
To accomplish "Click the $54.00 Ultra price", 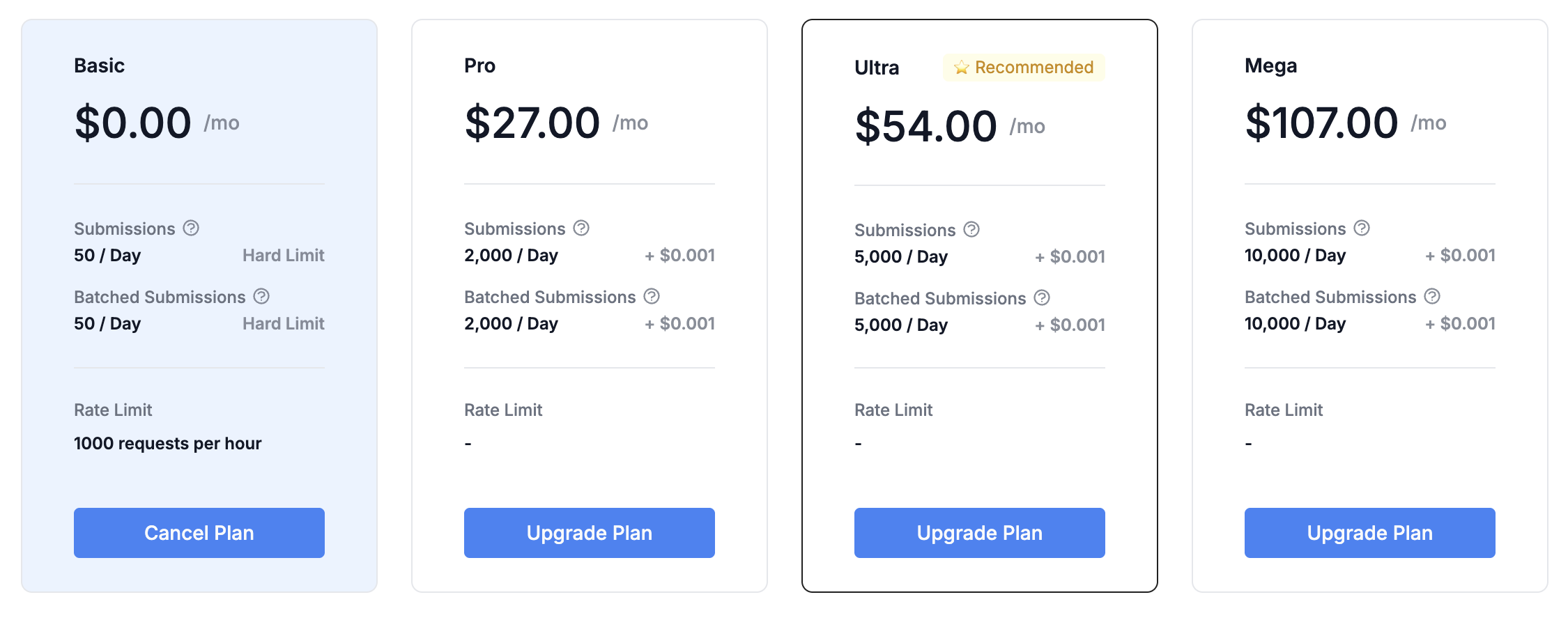I will click(x=926, y=126).
